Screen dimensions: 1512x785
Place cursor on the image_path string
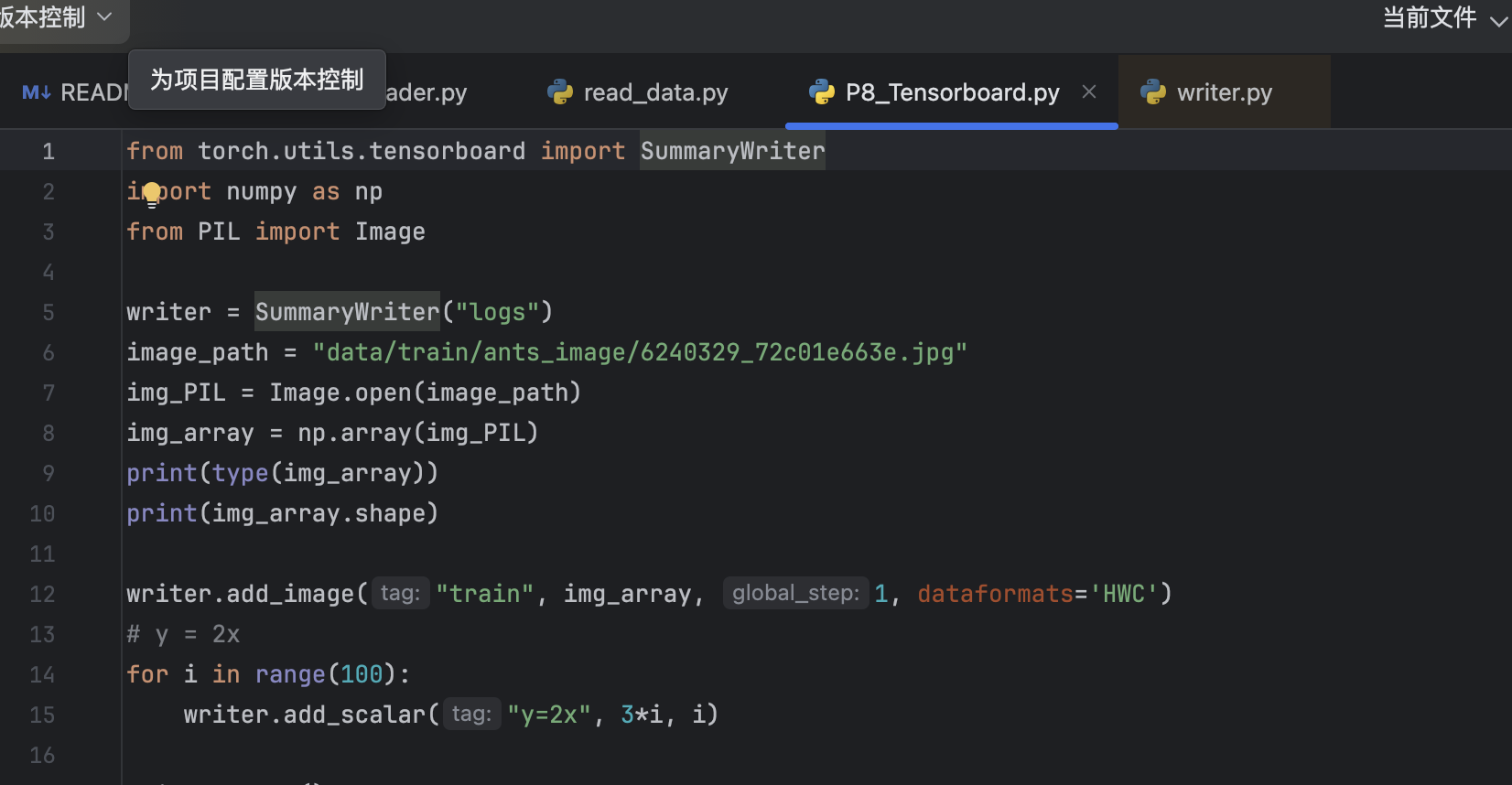(640, 352)
